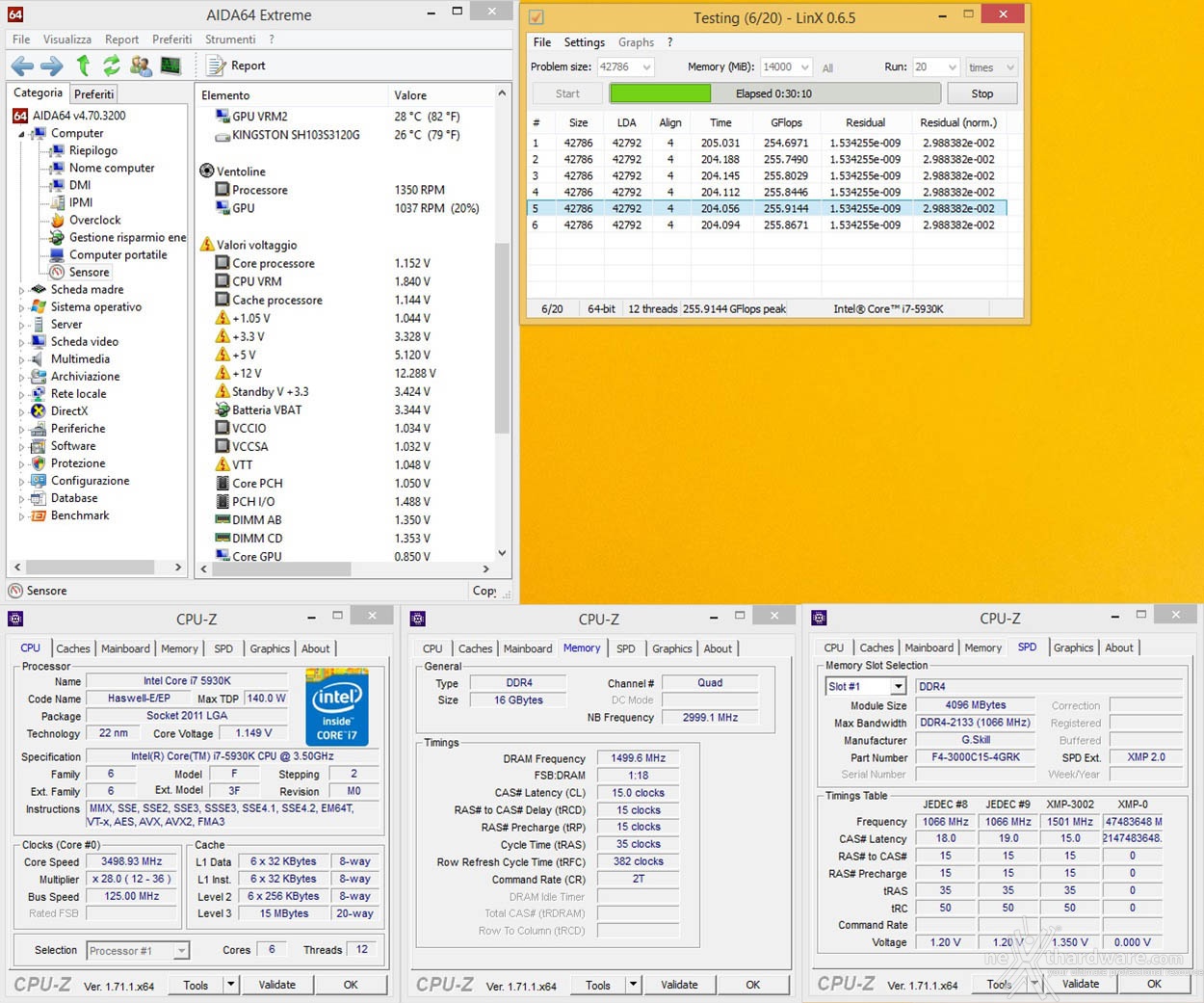Viewport: 1204px width, 1003px height.
Task: Open Tools dropdown arrow in CPU-Z Memory window
Action: click(633, 985)
